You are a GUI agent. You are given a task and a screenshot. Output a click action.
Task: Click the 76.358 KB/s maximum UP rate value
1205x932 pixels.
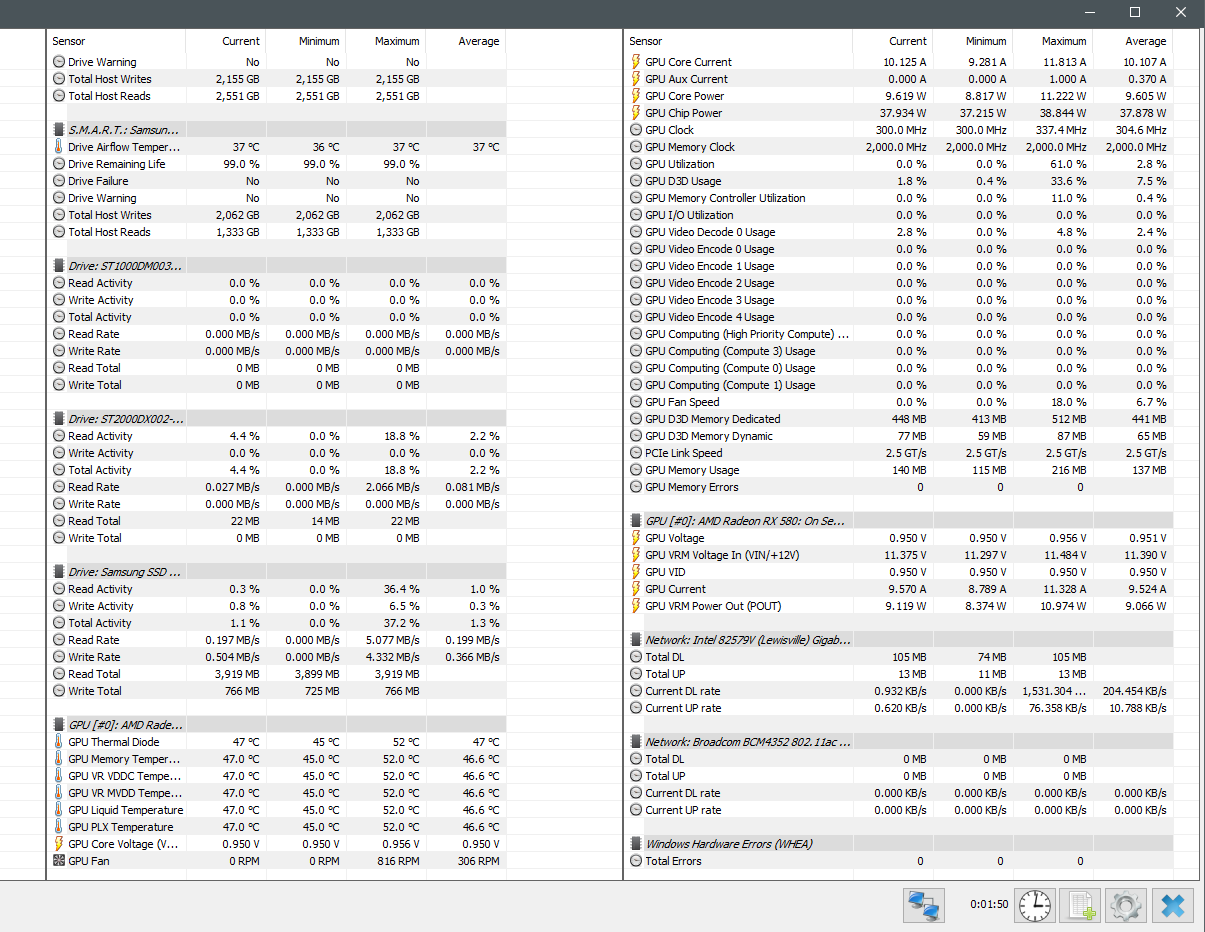1057,708
